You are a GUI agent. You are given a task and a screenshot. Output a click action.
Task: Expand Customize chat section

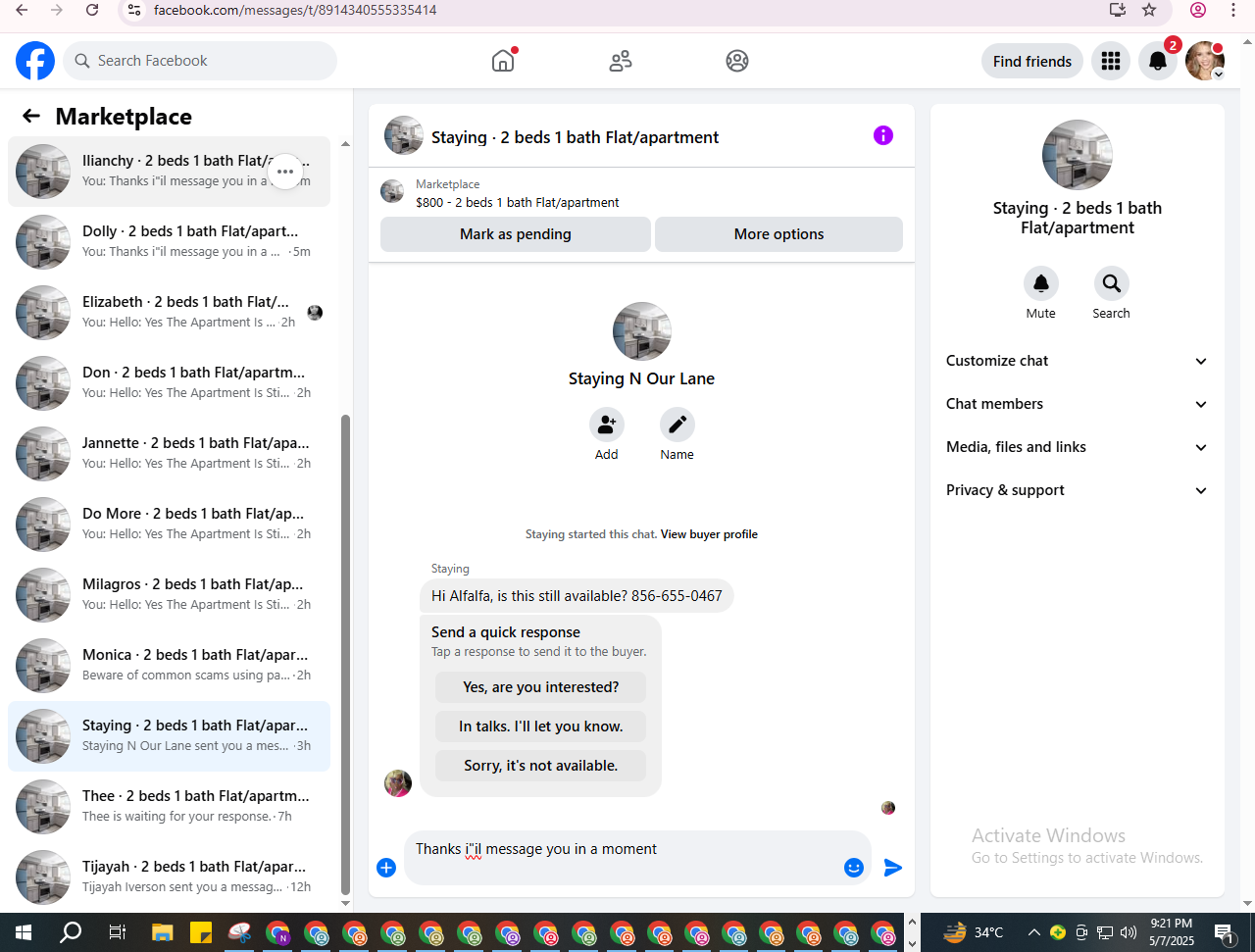coord(1077,361)
